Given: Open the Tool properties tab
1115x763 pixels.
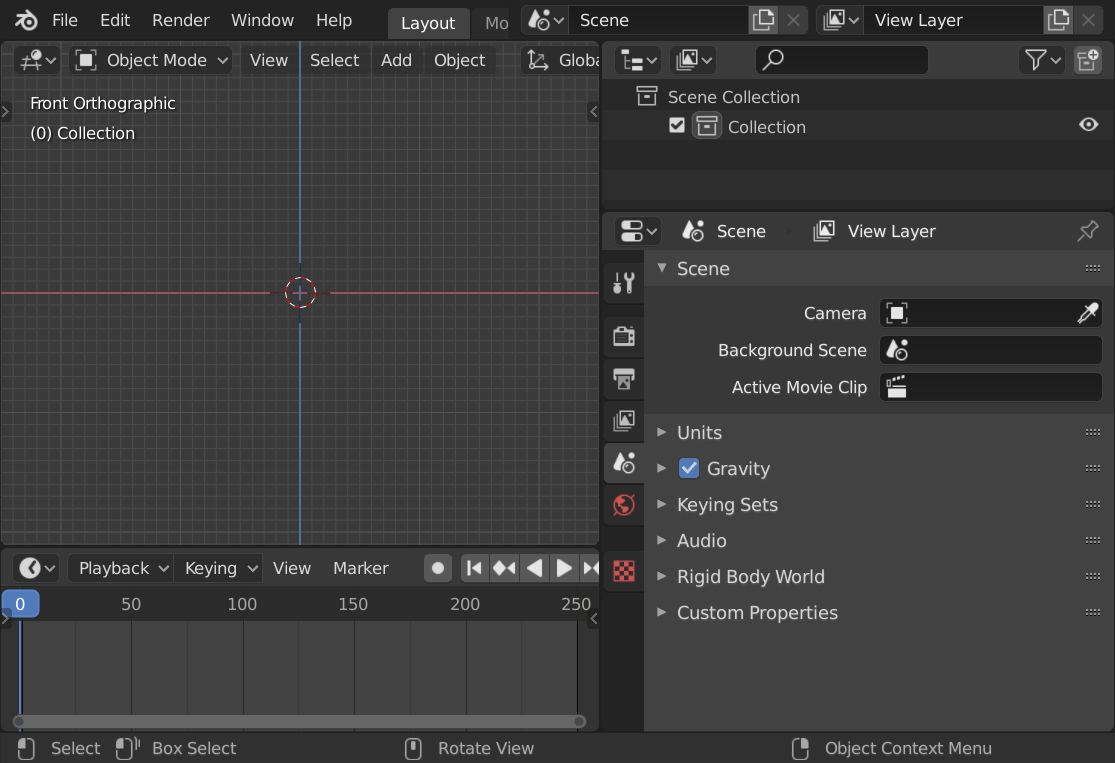Looking at the screenshot, I should [623, 283].
